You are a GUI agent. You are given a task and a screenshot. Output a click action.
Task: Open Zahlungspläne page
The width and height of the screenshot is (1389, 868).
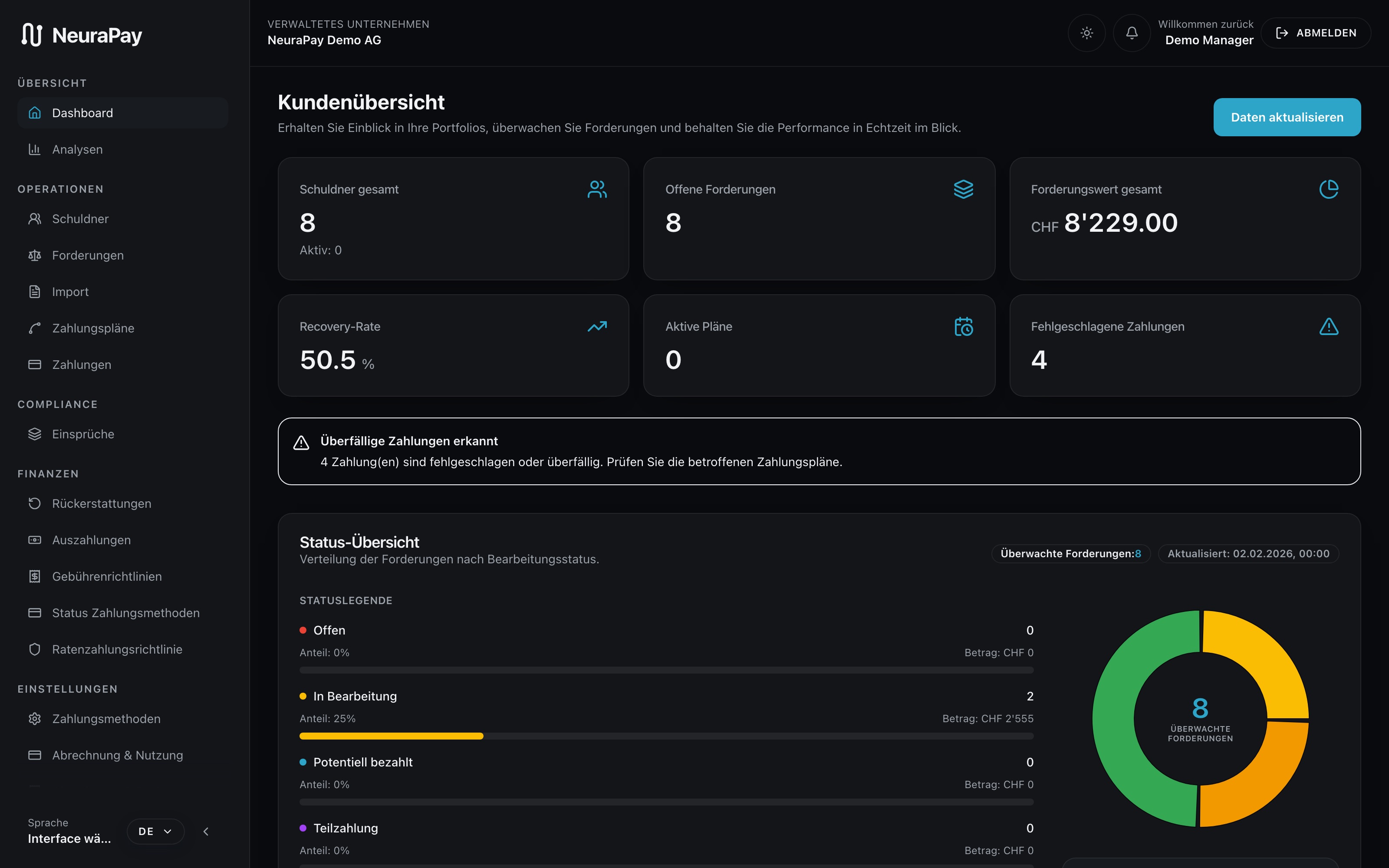(x=123, y=329)
